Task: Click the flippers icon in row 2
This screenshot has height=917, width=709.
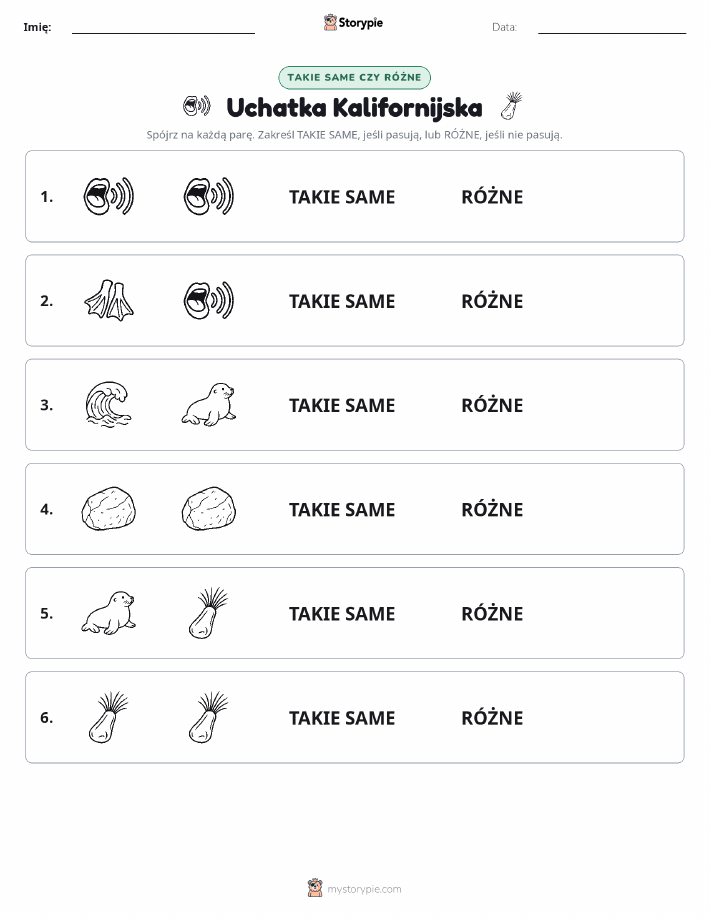Action: coord(109,301)
